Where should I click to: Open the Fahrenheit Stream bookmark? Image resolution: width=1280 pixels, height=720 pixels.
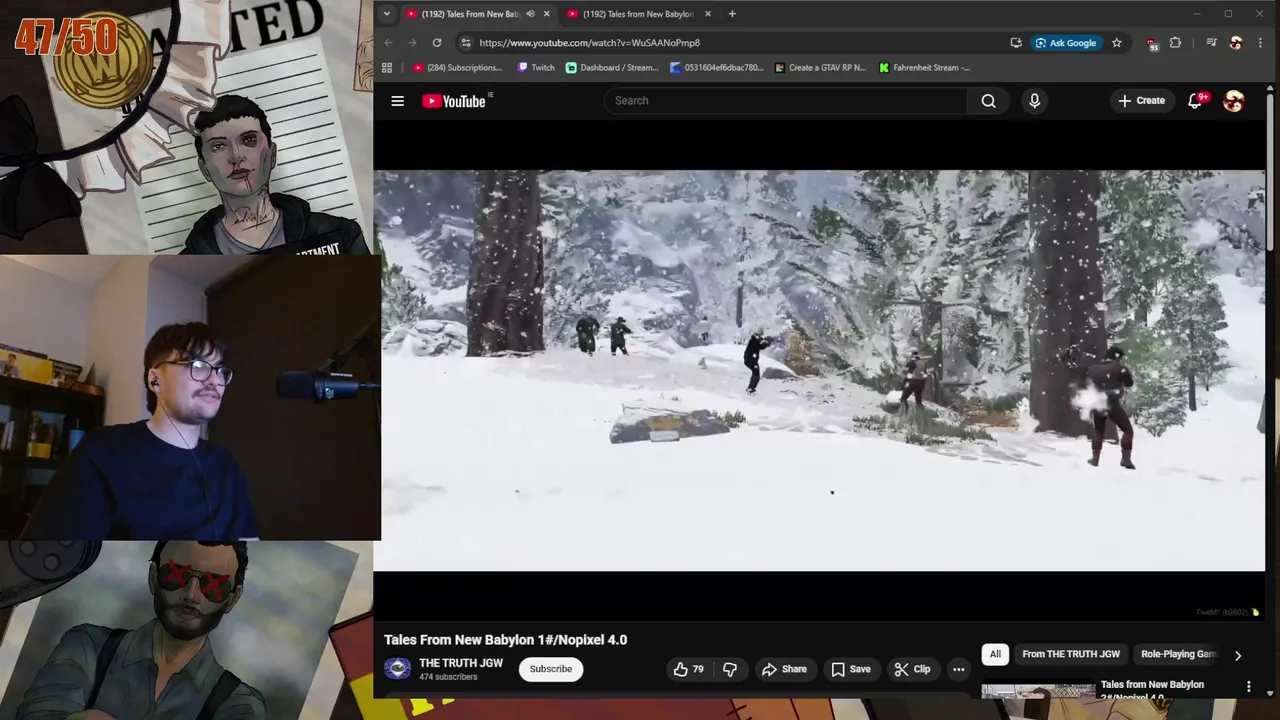tap(925, 68)
